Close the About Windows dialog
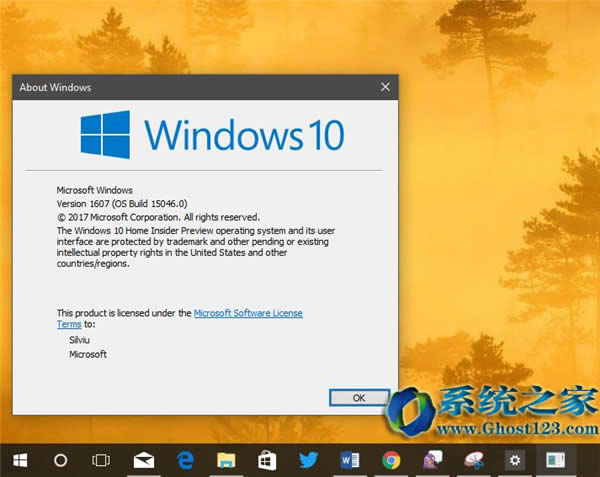The image size is (600, 477). [x=384, y=87]
